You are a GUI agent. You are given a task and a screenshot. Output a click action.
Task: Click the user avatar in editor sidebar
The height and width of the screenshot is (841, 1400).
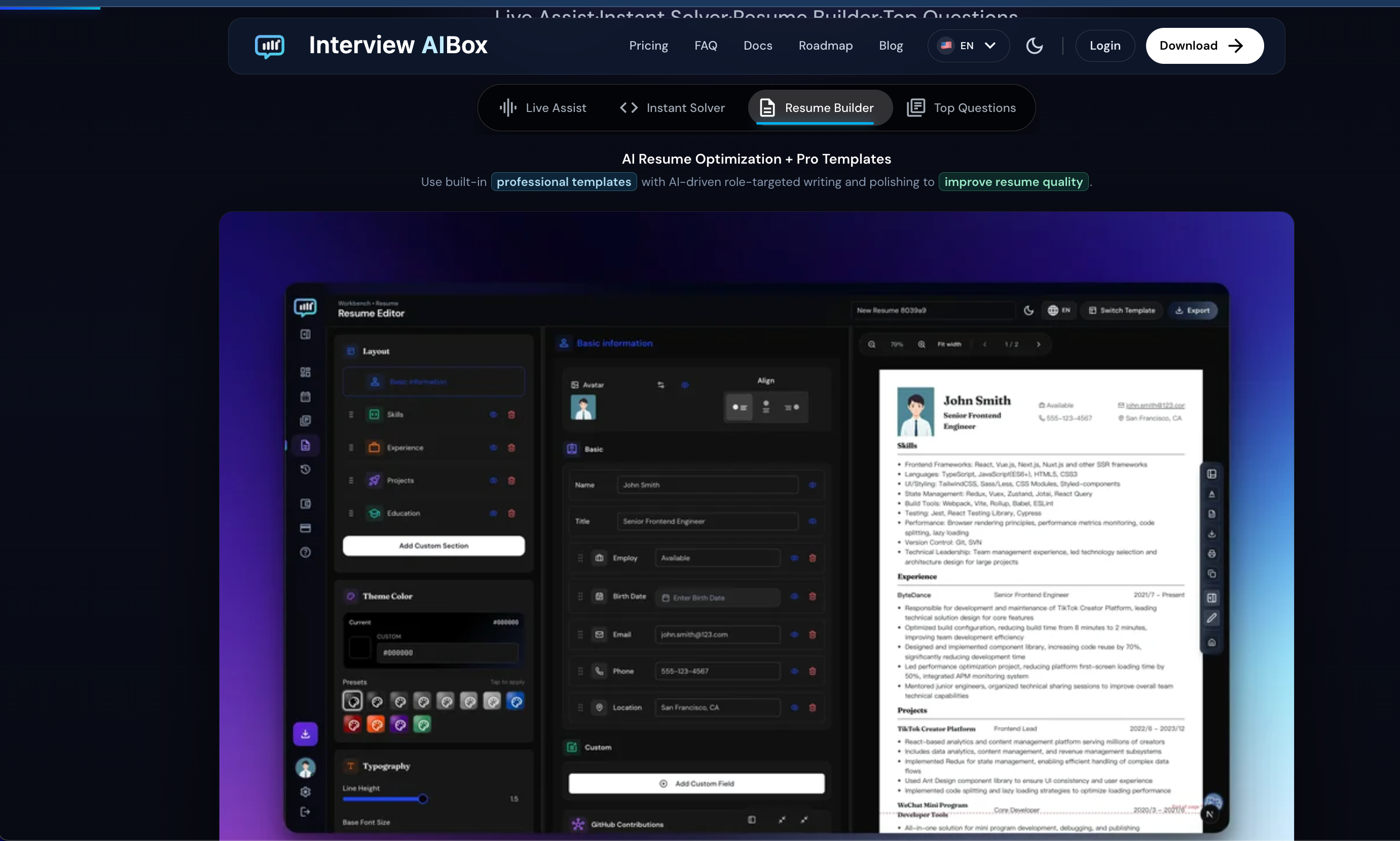point(305,768)
